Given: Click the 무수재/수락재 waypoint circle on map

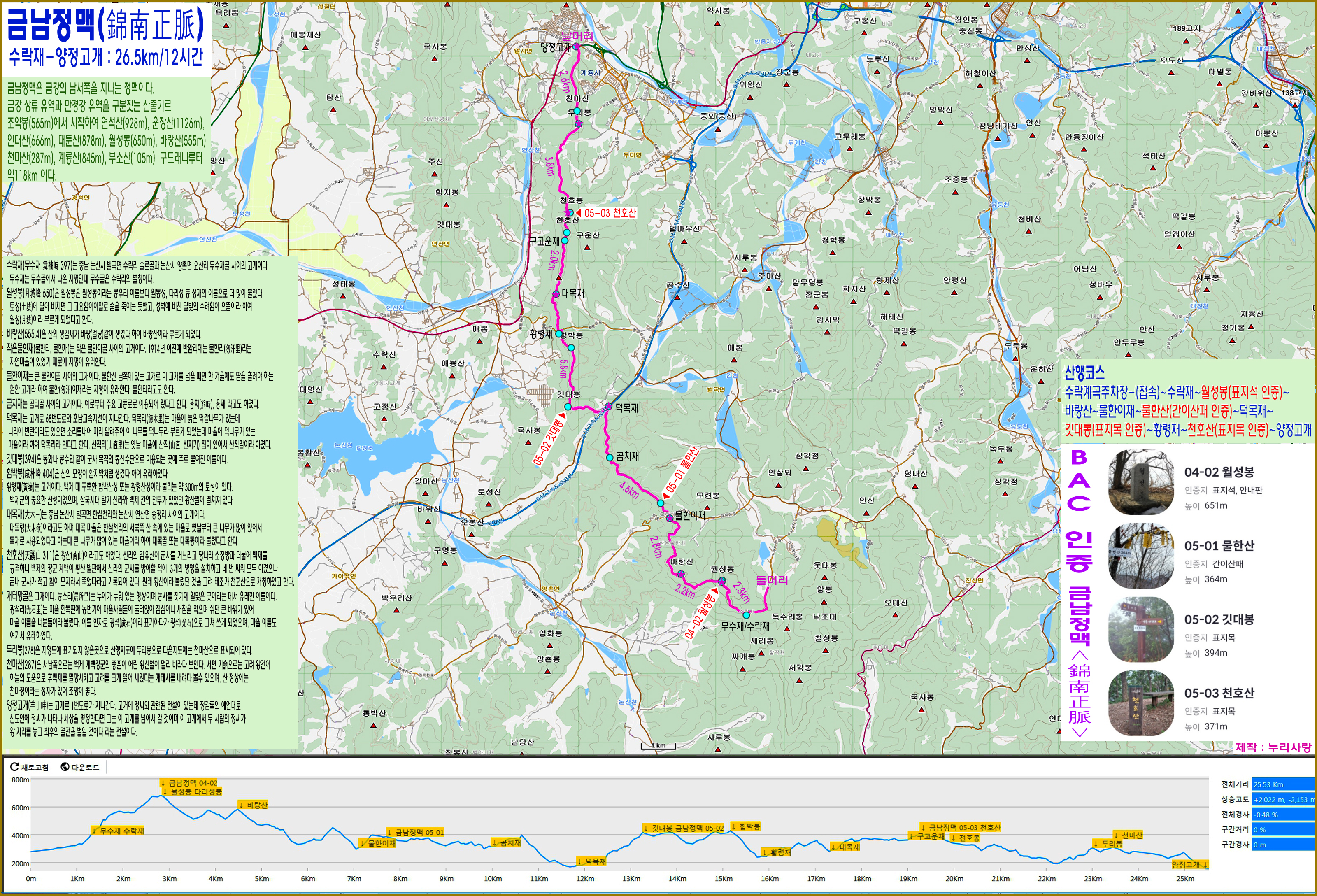Looking at the screenshot, I should click(746, 615).
